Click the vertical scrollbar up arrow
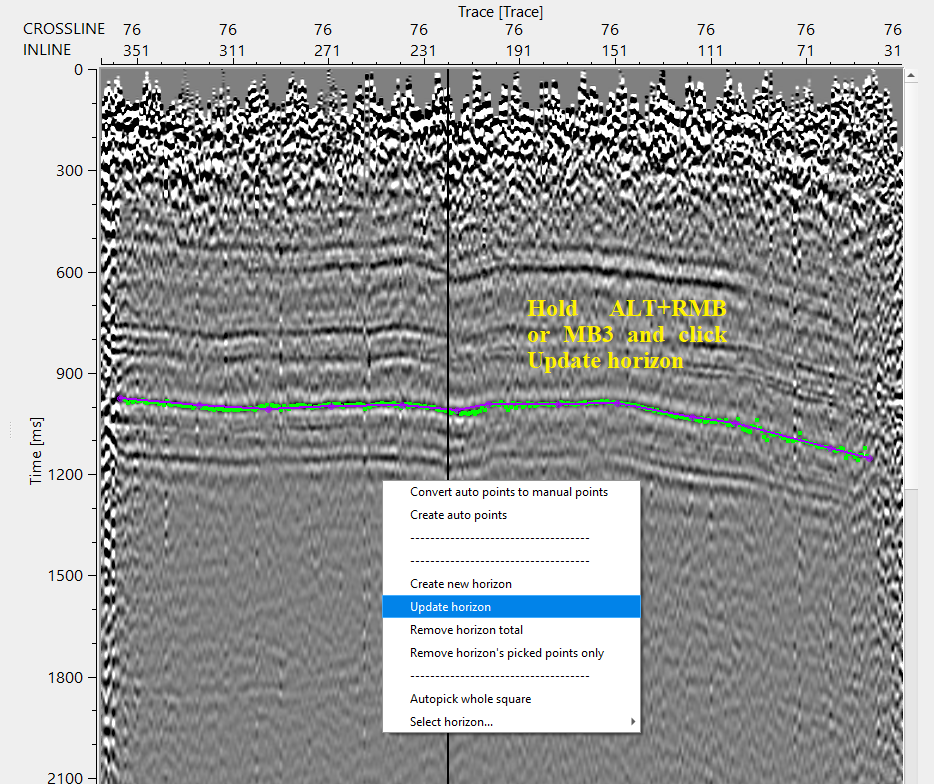 click(910, 75)
